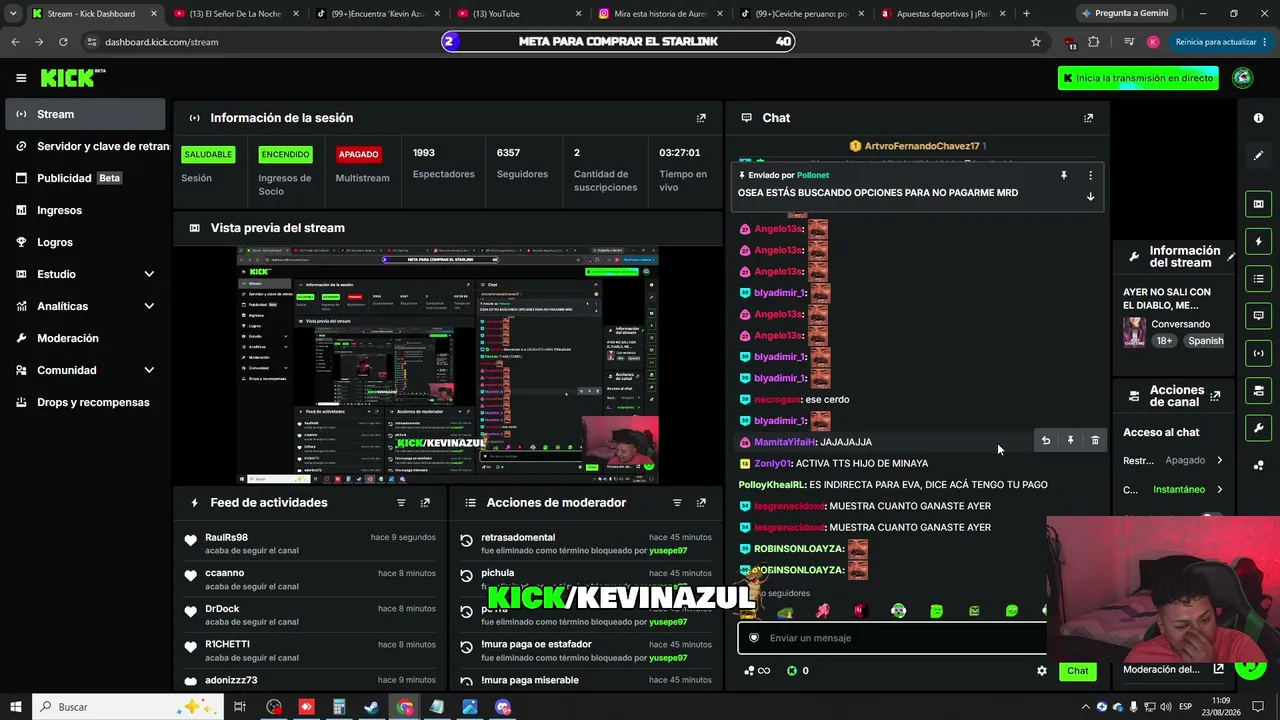
Task: Open the Restringido chat access setting
Action: 1173,461
